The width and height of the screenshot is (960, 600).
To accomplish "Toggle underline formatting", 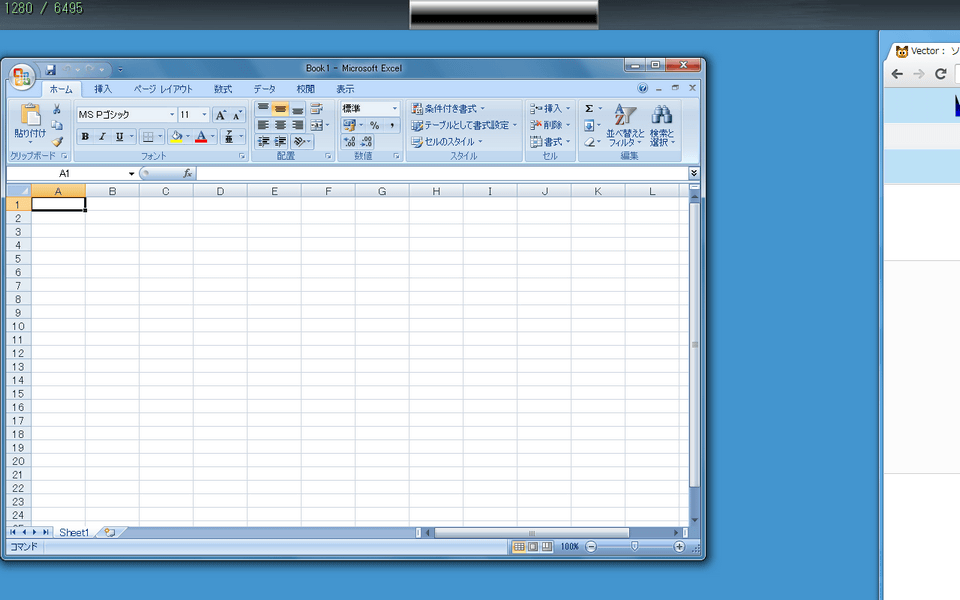I will point(119,137).
